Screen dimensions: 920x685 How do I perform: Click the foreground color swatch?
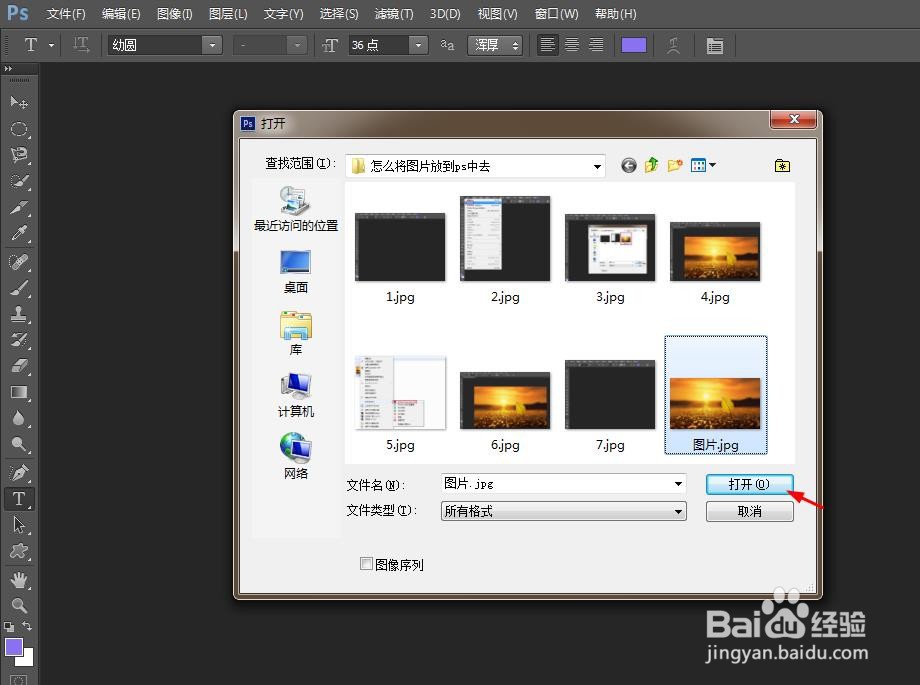pos(13,647)
